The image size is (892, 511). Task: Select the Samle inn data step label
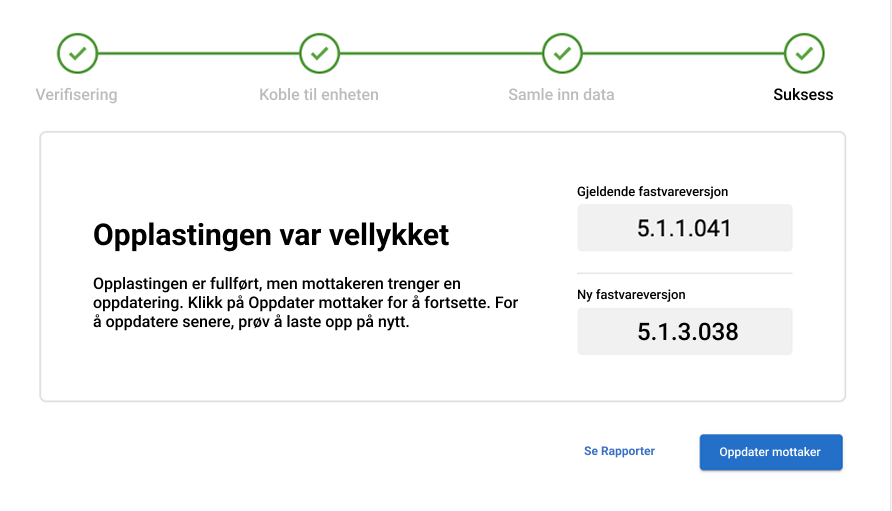561,95
